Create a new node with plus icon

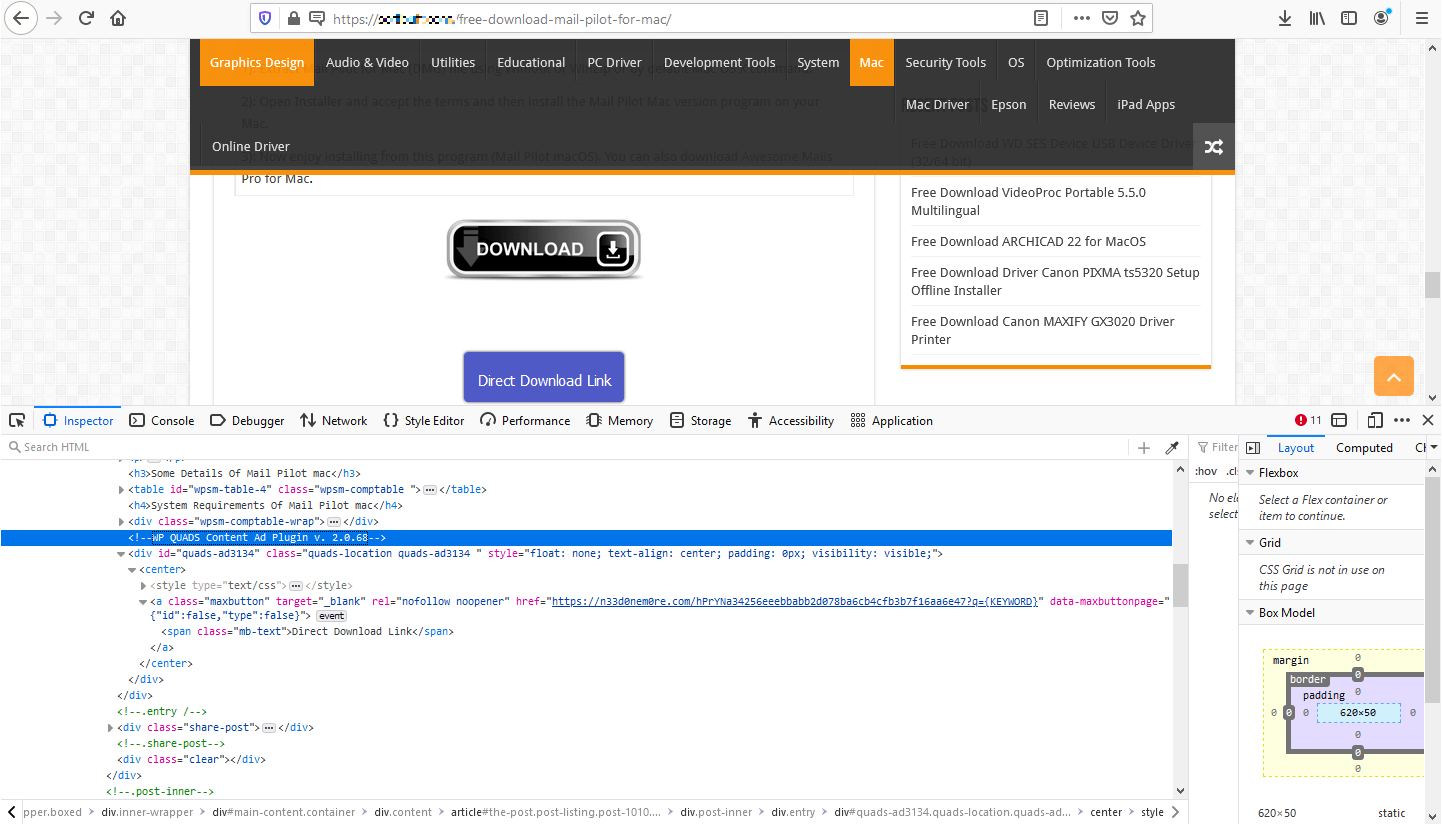coord(1144,447)
